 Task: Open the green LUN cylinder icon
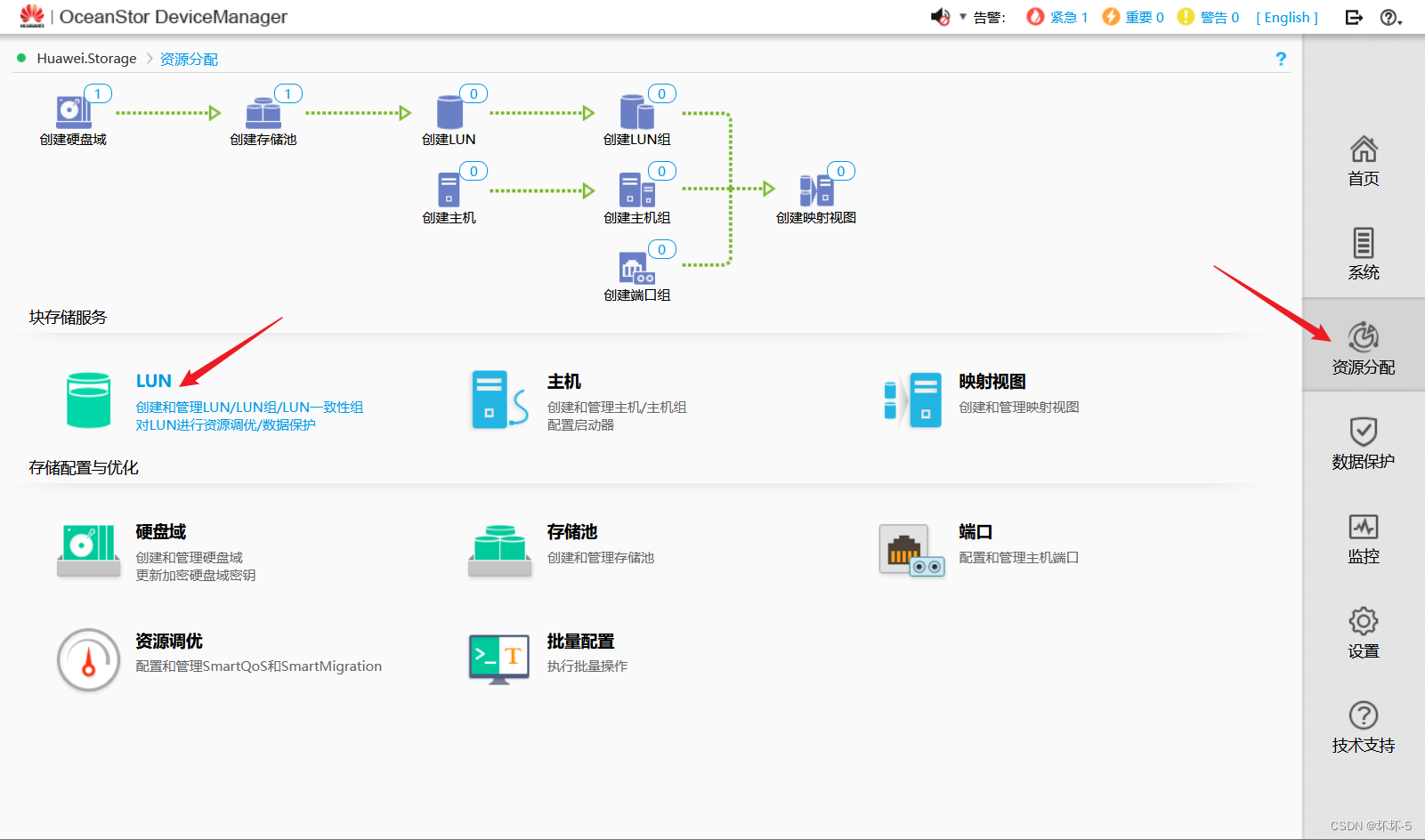click(x=89, y=400)
